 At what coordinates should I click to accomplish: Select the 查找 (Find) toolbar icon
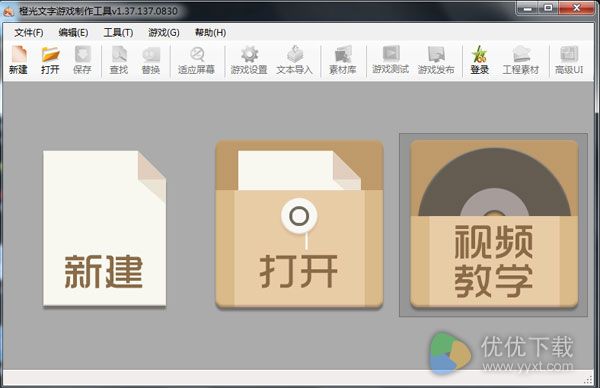click(x=119, y=60)
